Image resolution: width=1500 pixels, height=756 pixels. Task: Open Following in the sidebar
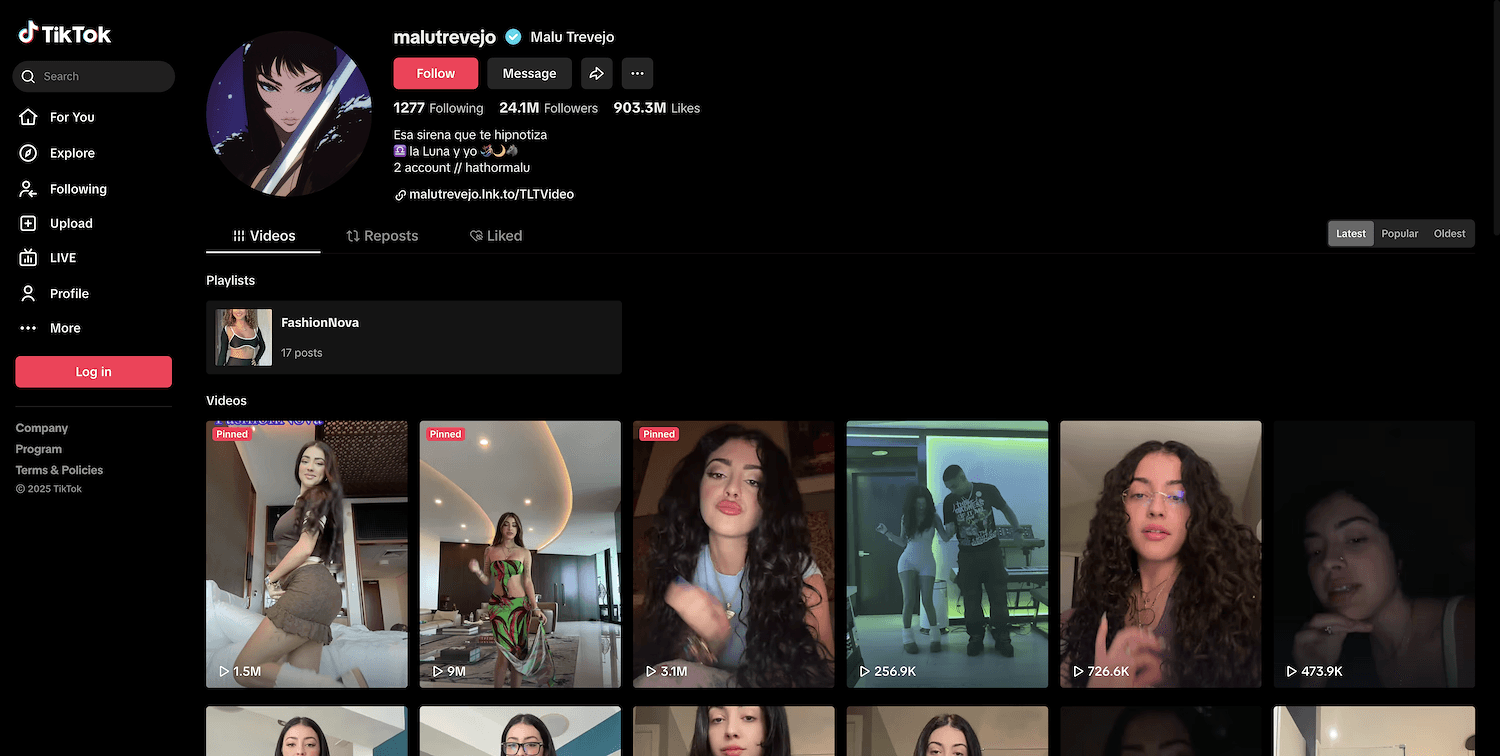click(x=77, y=189)
